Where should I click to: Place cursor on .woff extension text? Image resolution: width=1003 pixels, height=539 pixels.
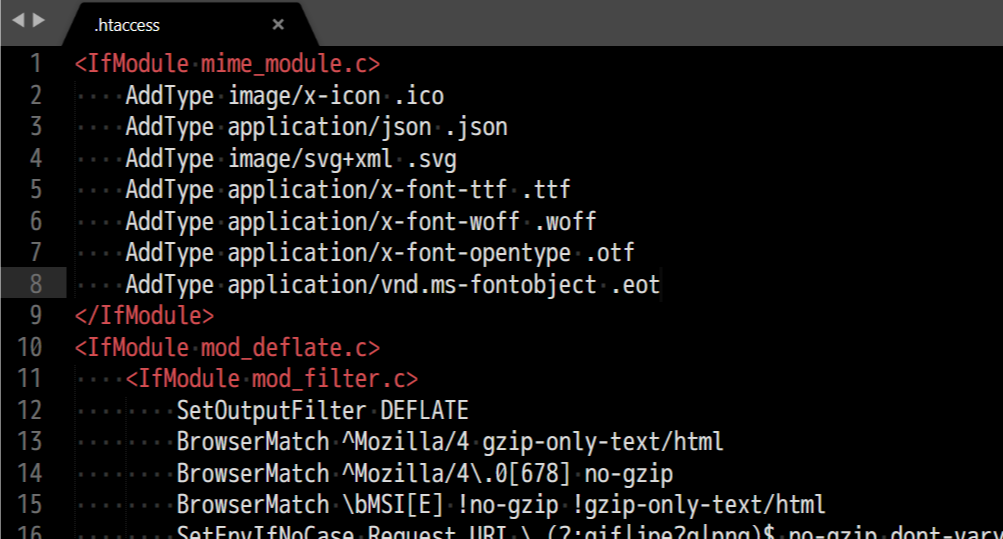(x=565, y=222)
